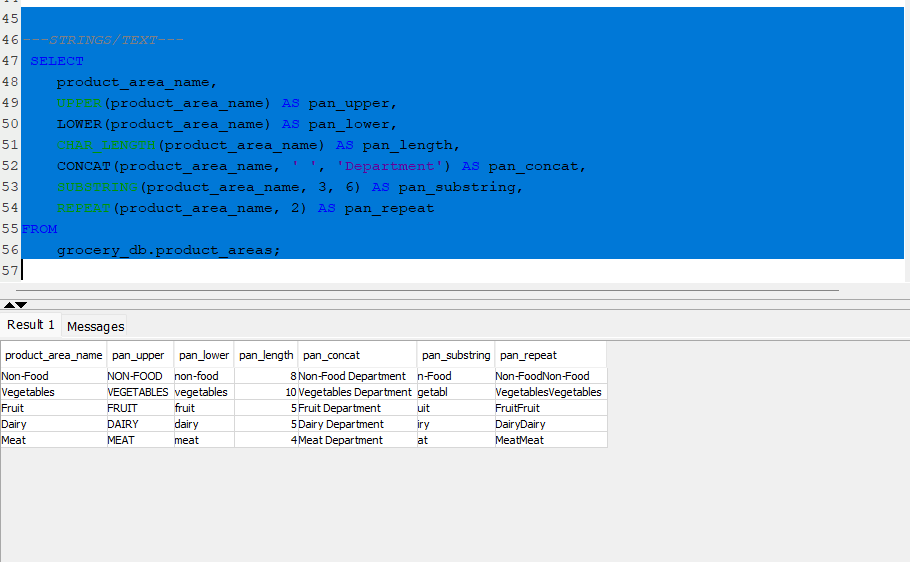This screenshot has height=562, width=910.
Task: Click the CHAR_LENGTH function on line 51
Action: tap(106, 145)
